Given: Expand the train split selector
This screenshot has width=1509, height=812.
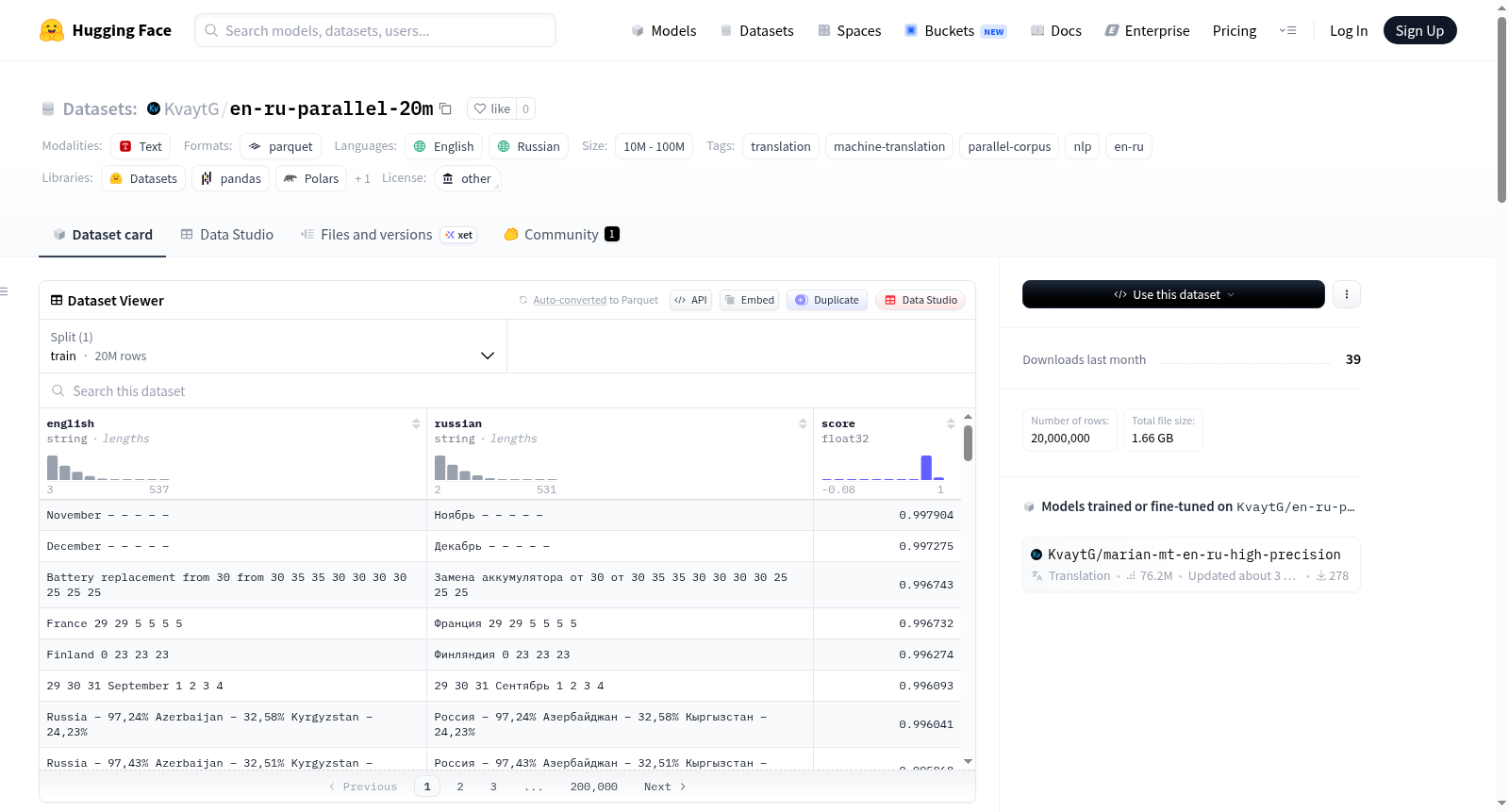Looking at the screenshot, I should point(273,346).
